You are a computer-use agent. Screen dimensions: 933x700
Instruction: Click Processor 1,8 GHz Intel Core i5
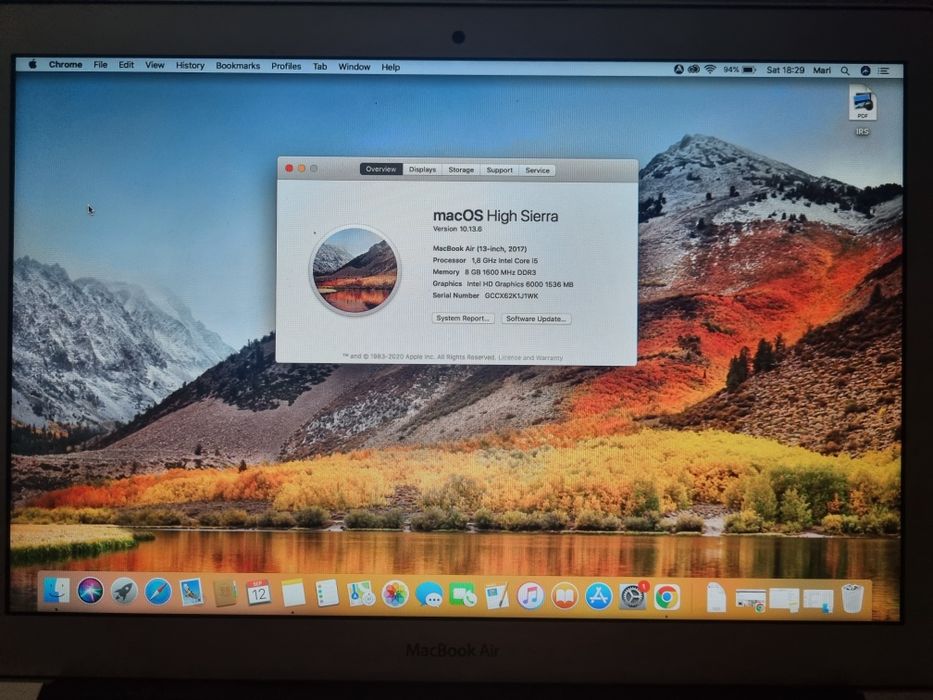(x=485, y=261)
